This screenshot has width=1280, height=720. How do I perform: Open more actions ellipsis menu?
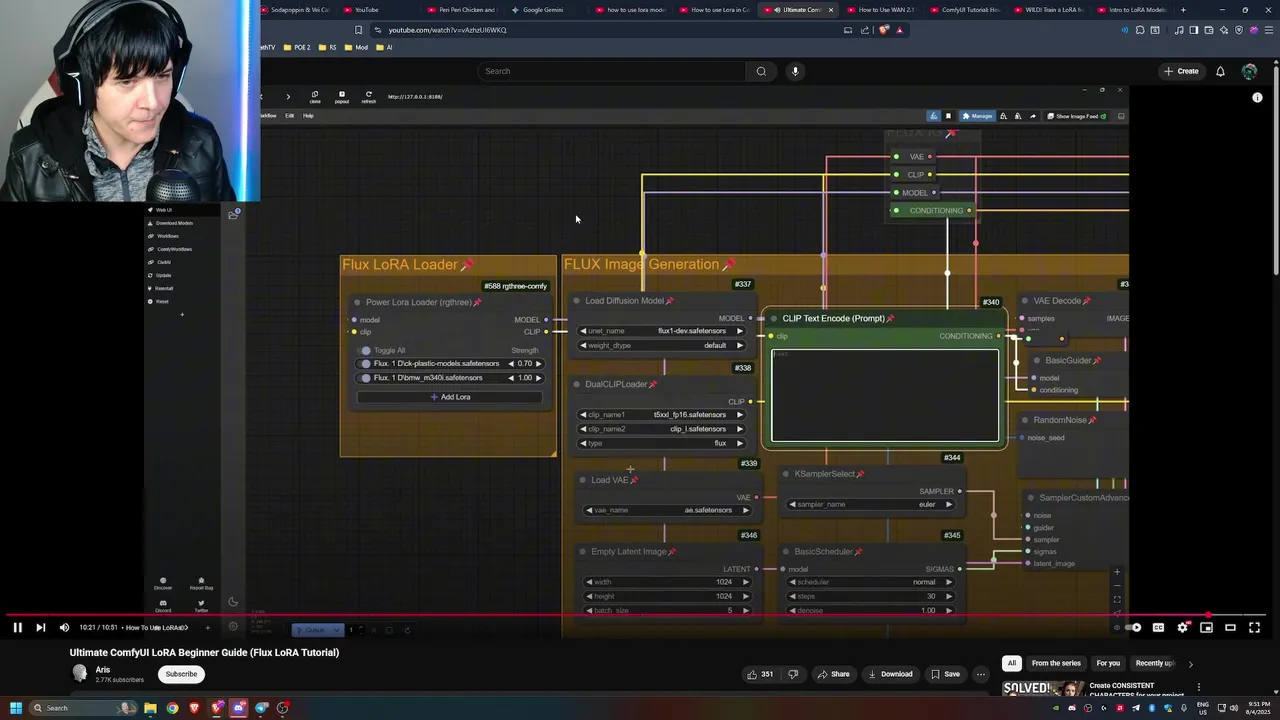[981, 674]
